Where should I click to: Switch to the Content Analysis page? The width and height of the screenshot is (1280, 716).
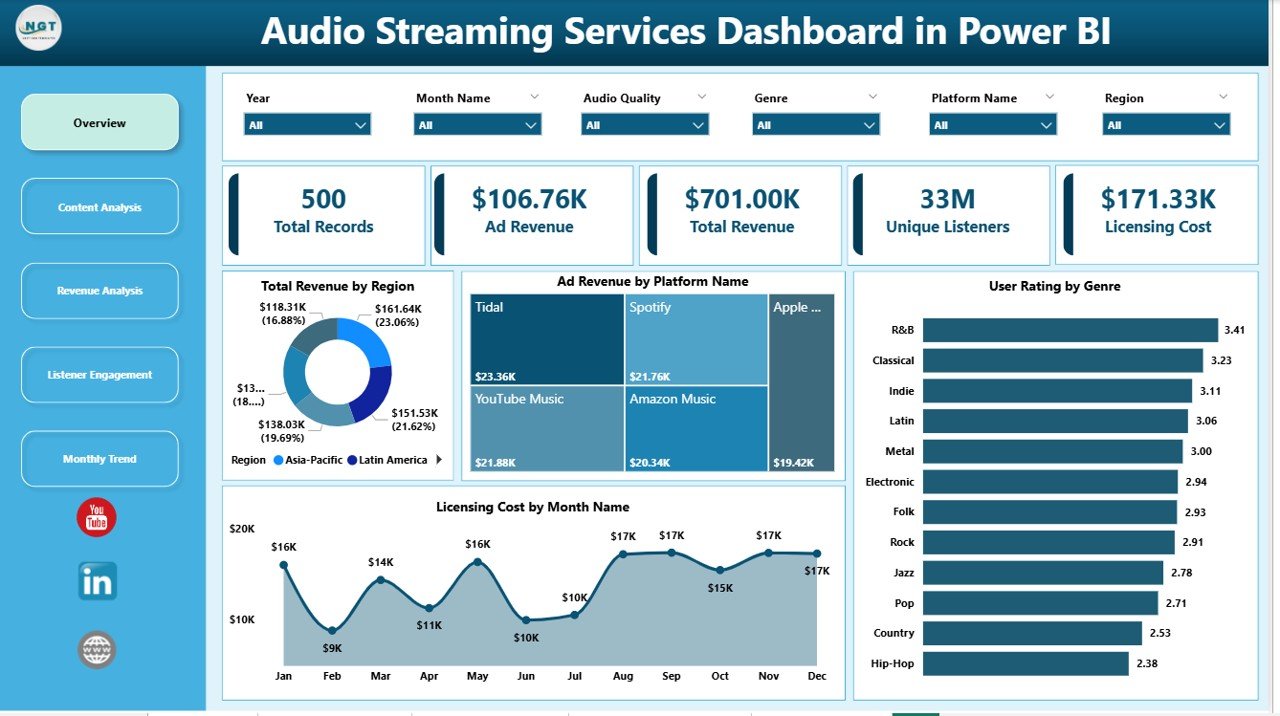[99, 206]
